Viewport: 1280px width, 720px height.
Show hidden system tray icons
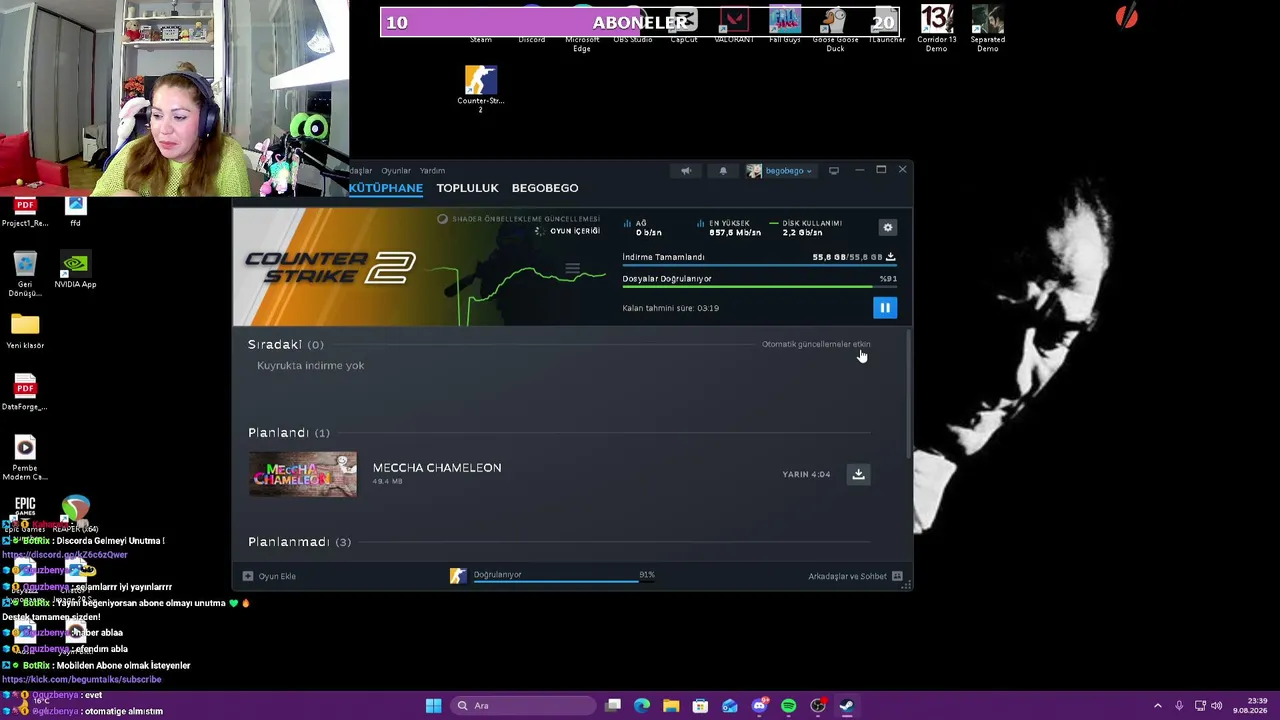point(1158,706)
